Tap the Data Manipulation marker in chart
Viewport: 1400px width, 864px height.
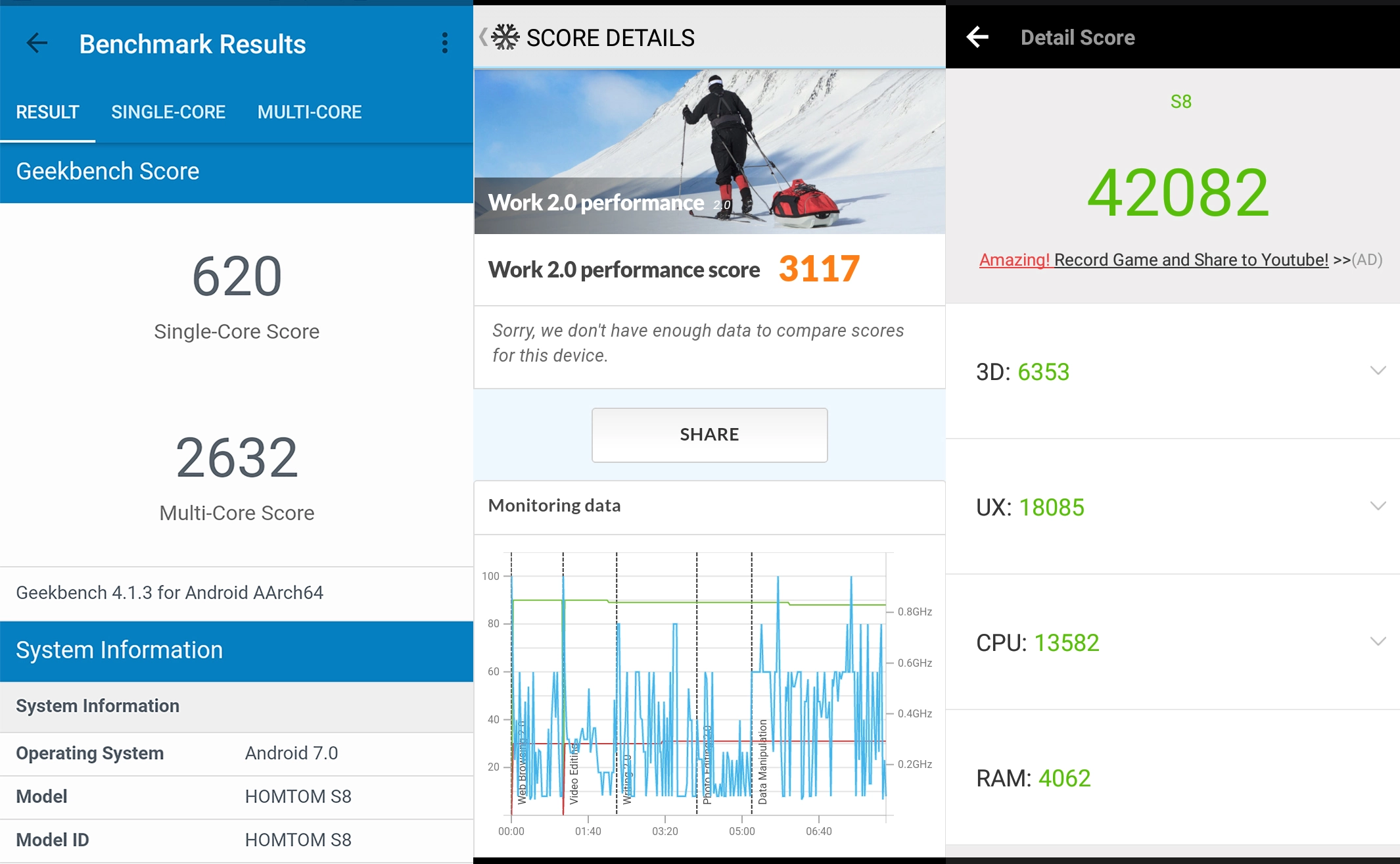pyautogui.click(x=762, y=761)
